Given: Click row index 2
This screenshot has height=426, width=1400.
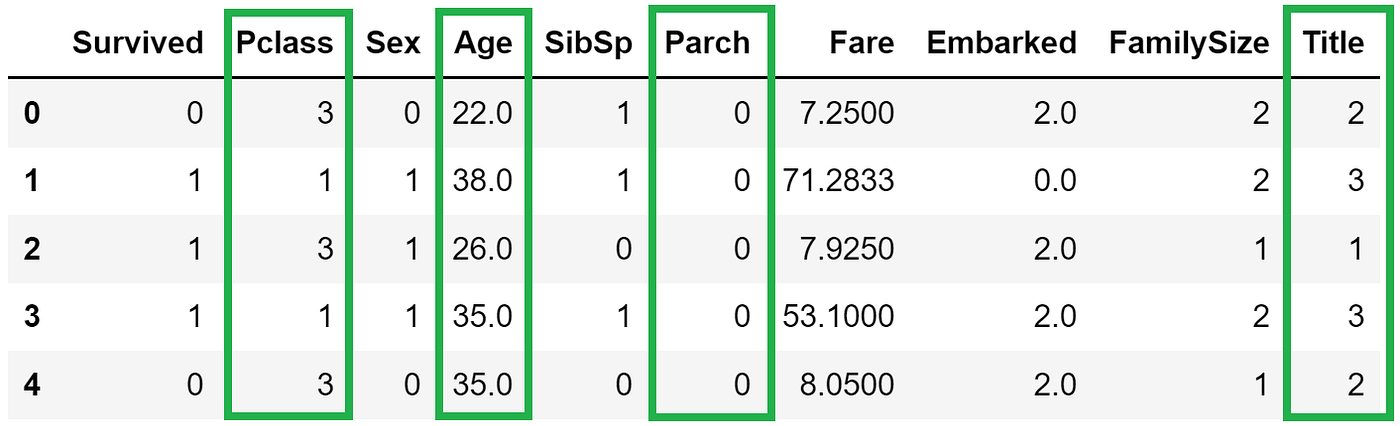Looking at the screenshot, I should pos(32,248).
